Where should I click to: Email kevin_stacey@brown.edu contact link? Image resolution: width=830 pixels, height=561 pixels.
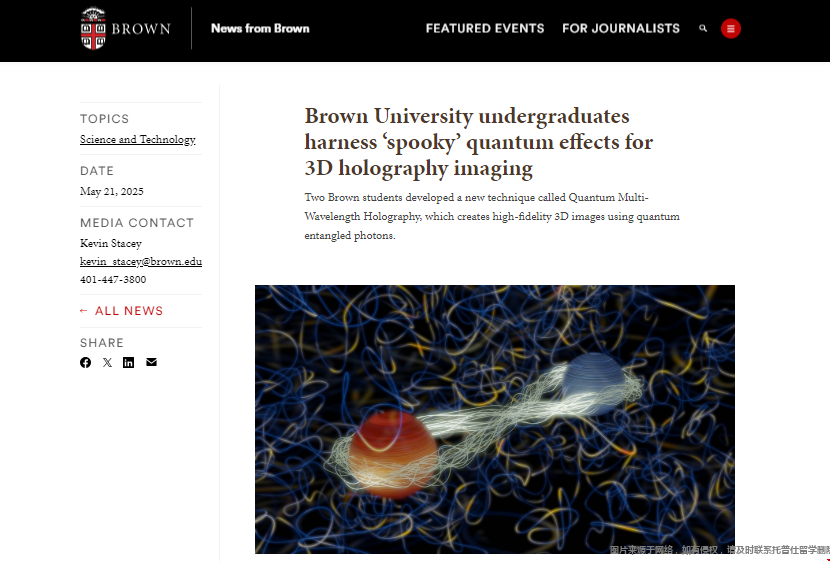(141, 261)
